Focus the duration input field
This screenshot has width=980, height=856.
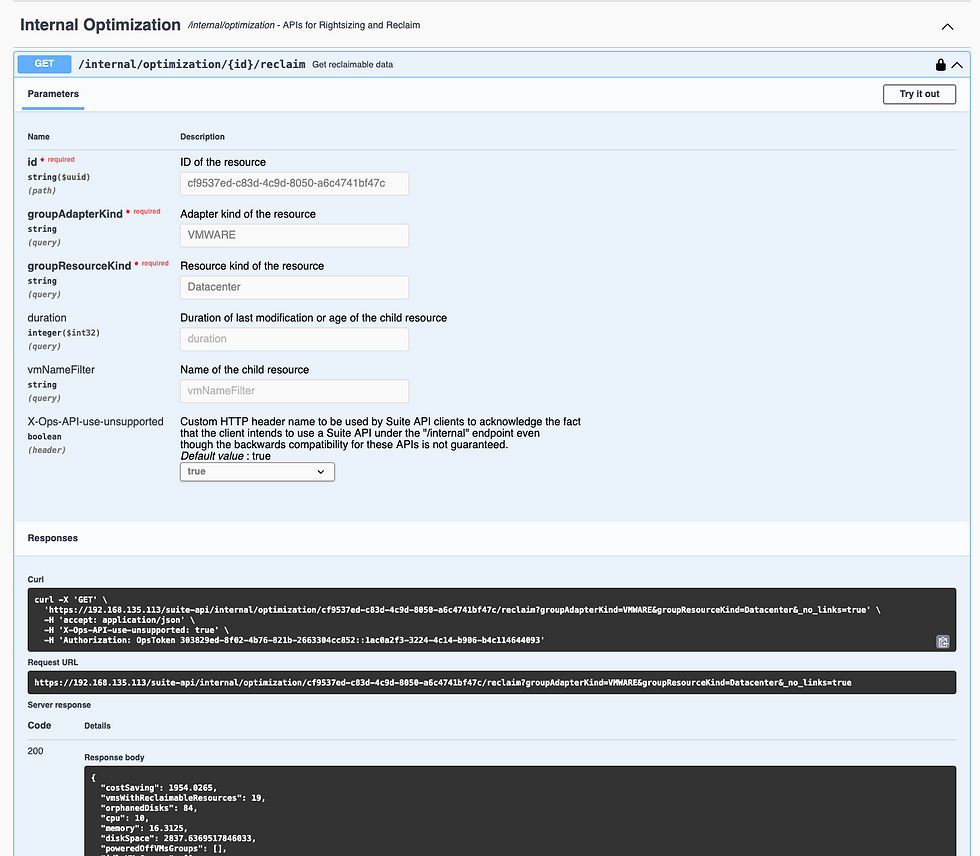point(294,339)
